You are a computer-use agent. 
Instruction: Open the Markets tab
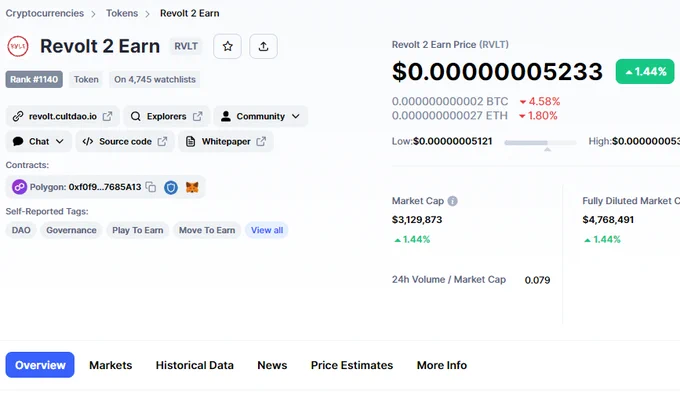click(111, 365)
